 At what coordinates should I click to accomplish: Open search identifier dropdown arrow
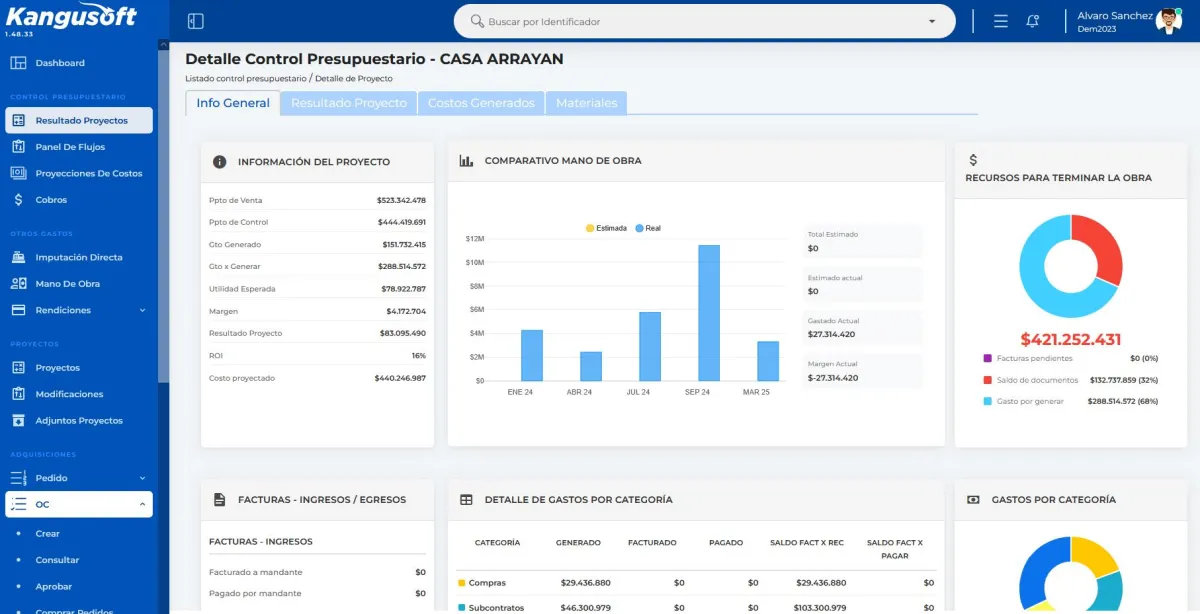932,21
